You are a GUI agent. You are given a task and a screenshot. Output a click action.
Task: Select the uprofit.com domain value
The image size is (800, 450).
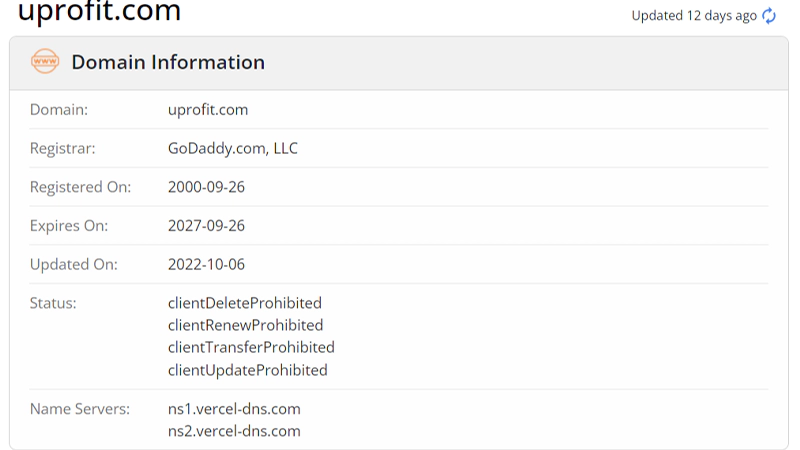click(208, 109)
